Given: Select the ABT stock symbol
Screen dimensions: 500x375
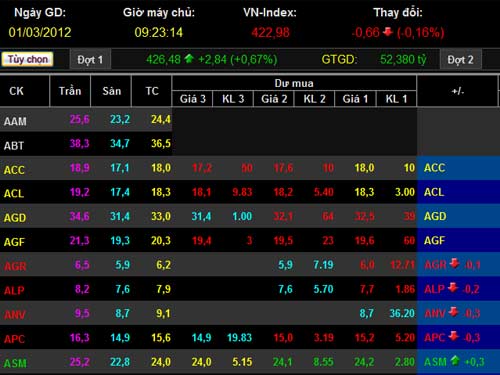Looking at the screenshot, I should [14, 146].
